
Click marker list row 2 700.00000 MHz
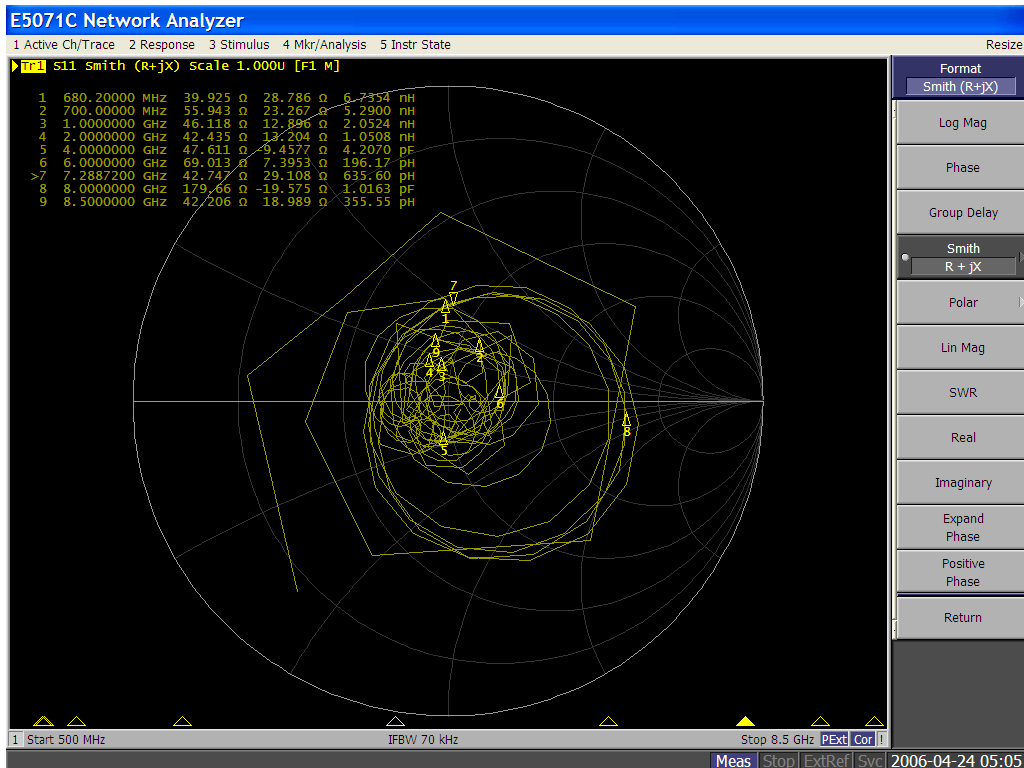click(227, 111)
